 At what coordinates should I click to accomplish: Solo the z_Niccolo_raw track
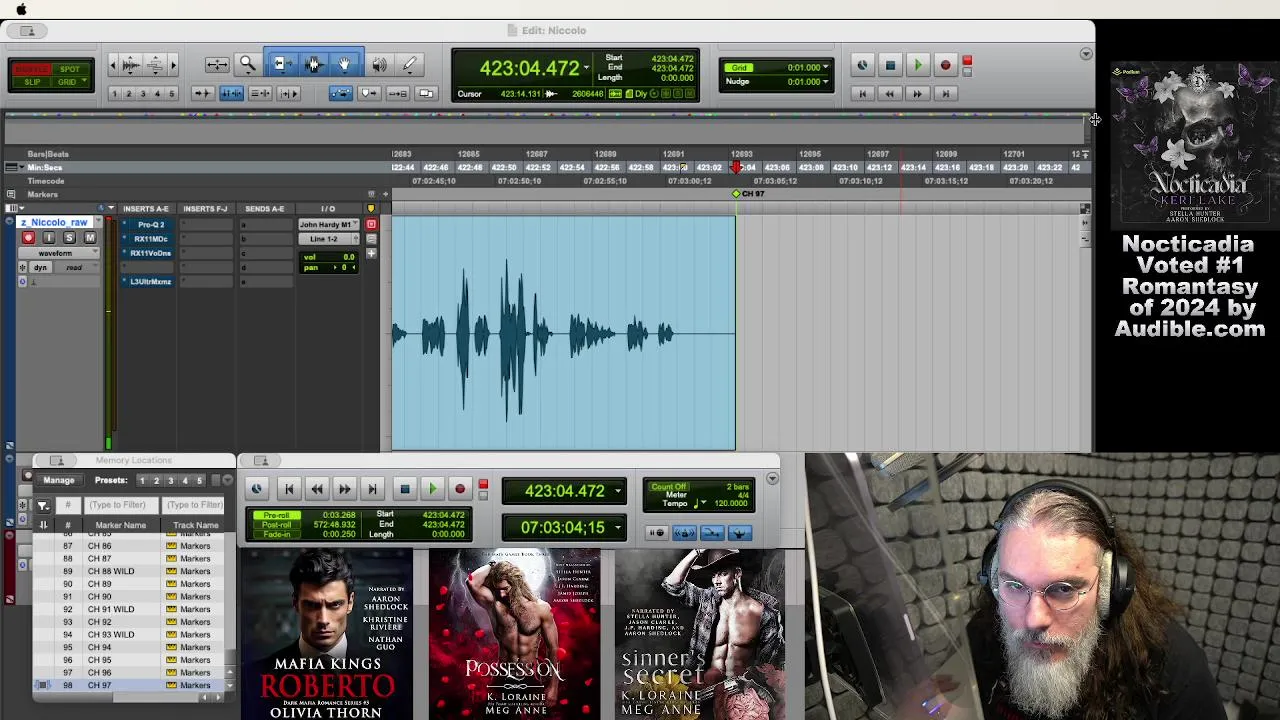coord(69,238)
